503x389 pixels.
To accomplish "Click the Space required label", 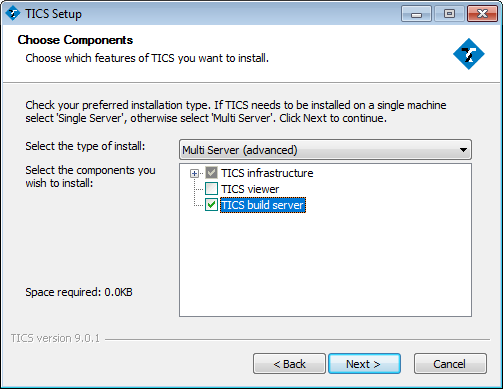I will (79, 292).
